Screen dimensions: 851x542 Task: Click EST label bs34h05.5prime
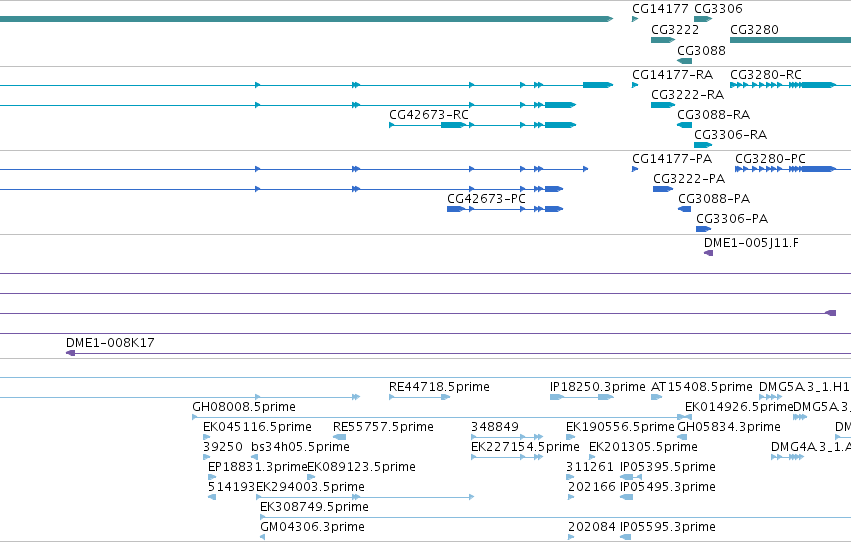[x=300, y=448]
